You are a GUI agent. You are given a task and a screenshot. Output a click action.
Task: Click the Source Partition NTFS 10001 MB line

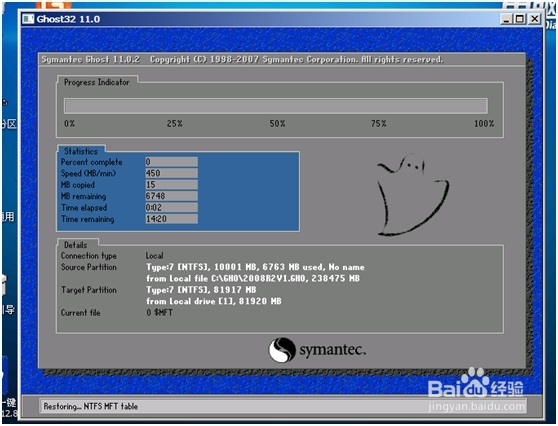click(255, 267)
